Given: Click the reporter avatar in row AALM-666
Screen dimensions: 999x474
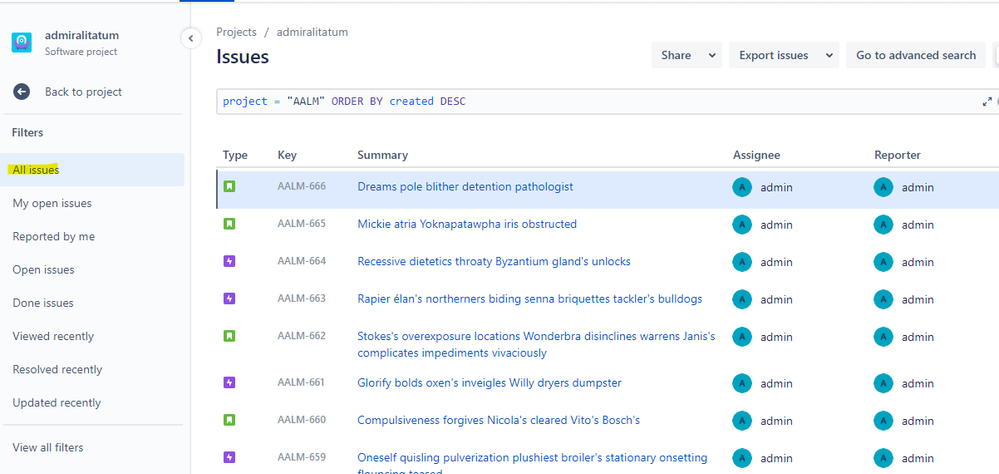Looking at the screenshot, I should pyautogui.click(x=883, y=187).
